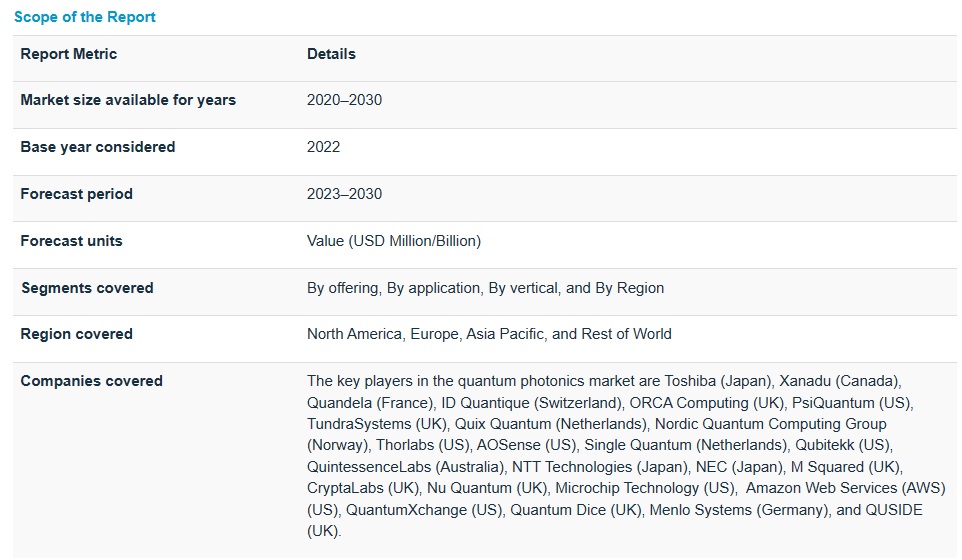Click the 2023–2030 forecast period value

click(x=344, y=194)
